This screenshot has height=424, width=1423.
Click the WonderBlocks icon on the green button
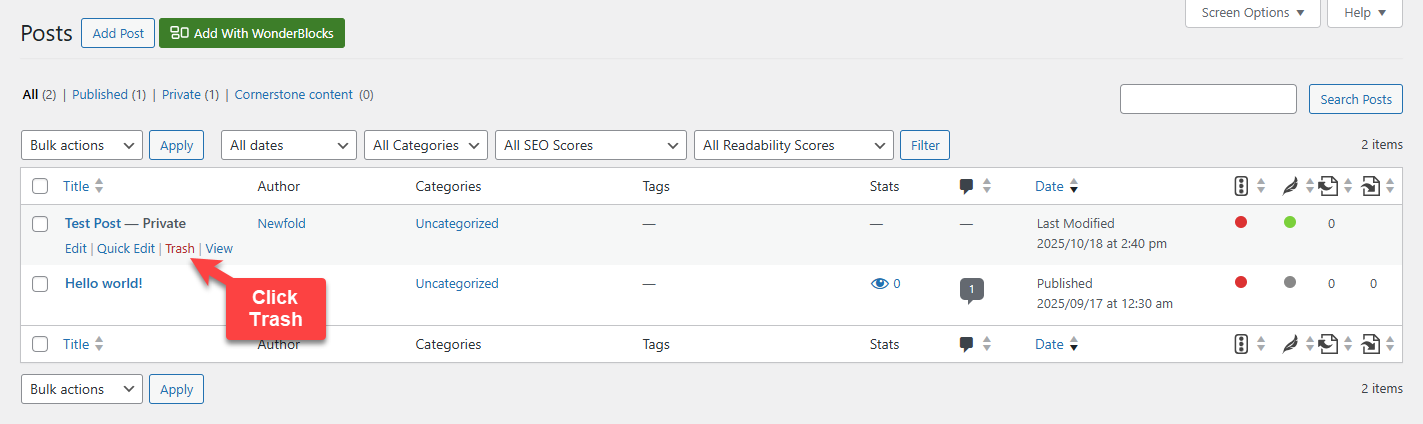[x=179, y=33]
